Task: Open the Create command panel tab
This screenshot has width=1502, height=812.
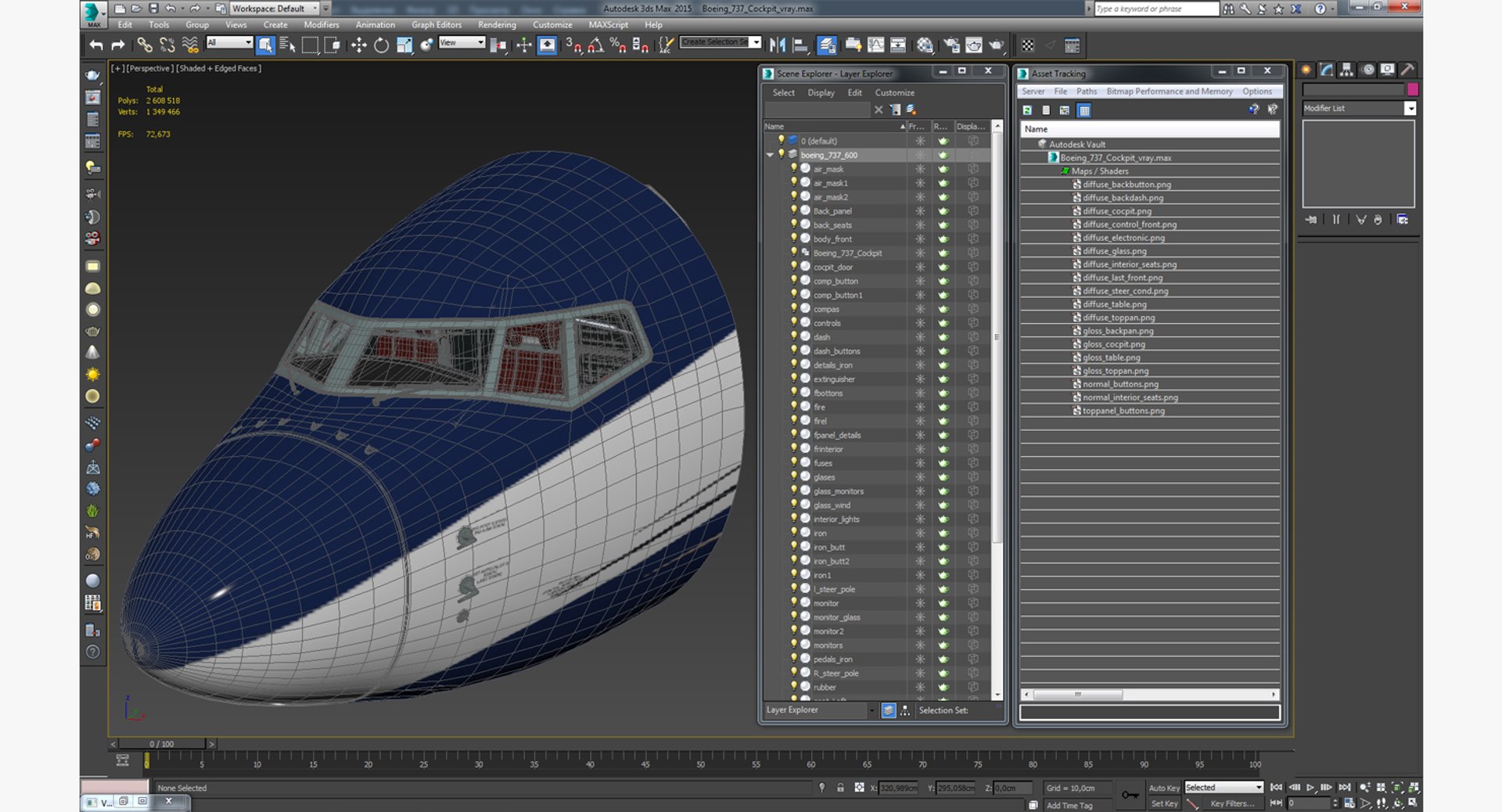Action: pyautogui.click(x=1306, y=70)
